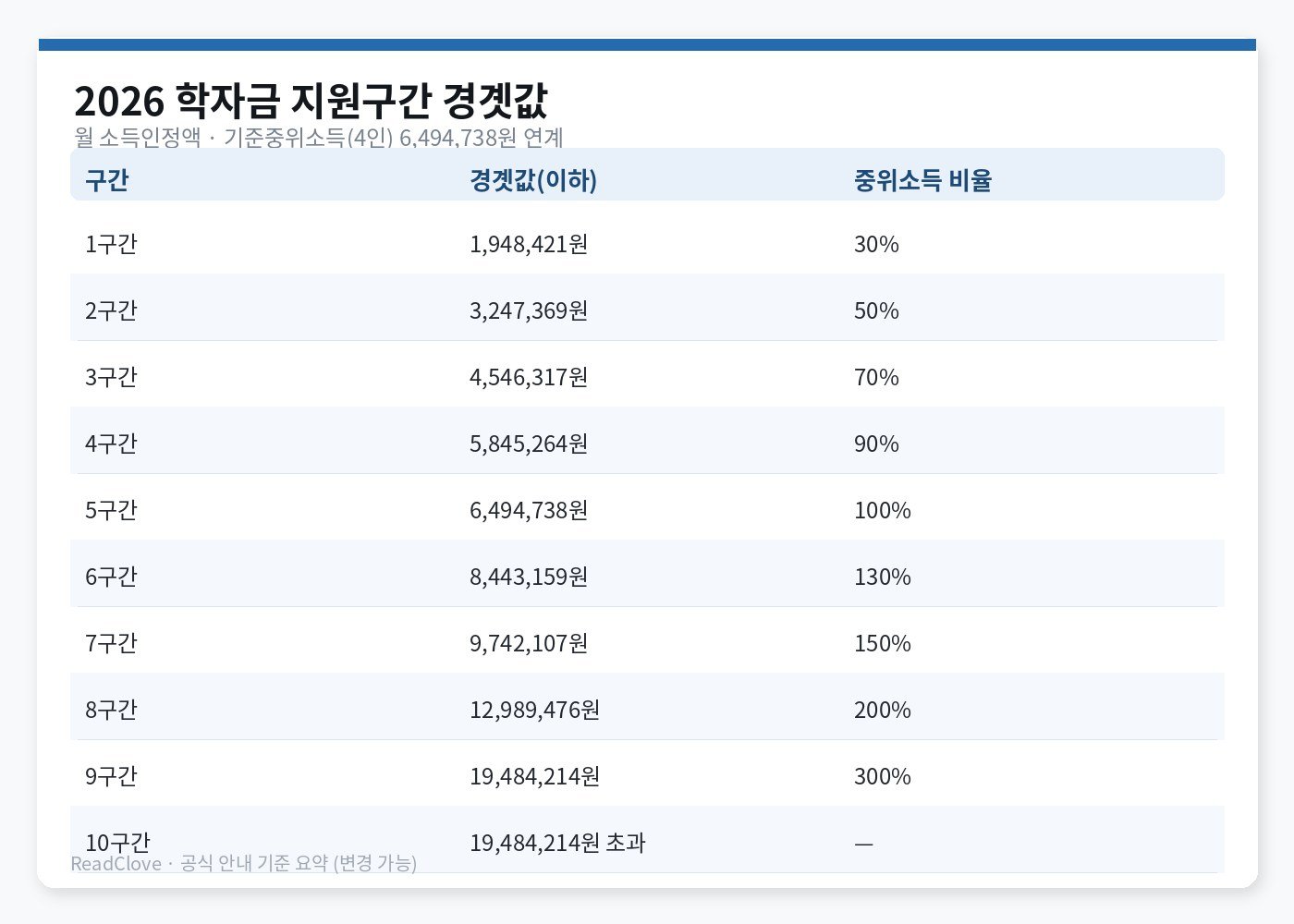Click the footer note "공식 안내 기준 요약 (변경 가능)"
This screenshot has width=1294, height=924.
[x=299, y=863]
